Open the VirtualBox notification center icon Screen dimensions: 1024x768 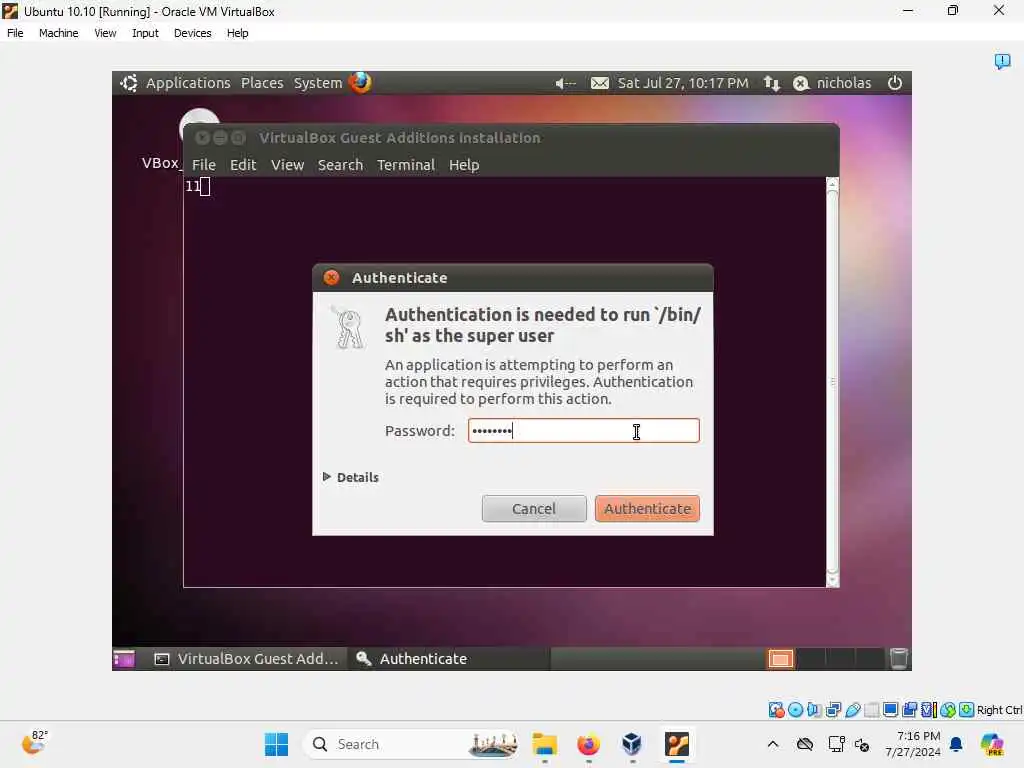click(x=1002, y=61)
